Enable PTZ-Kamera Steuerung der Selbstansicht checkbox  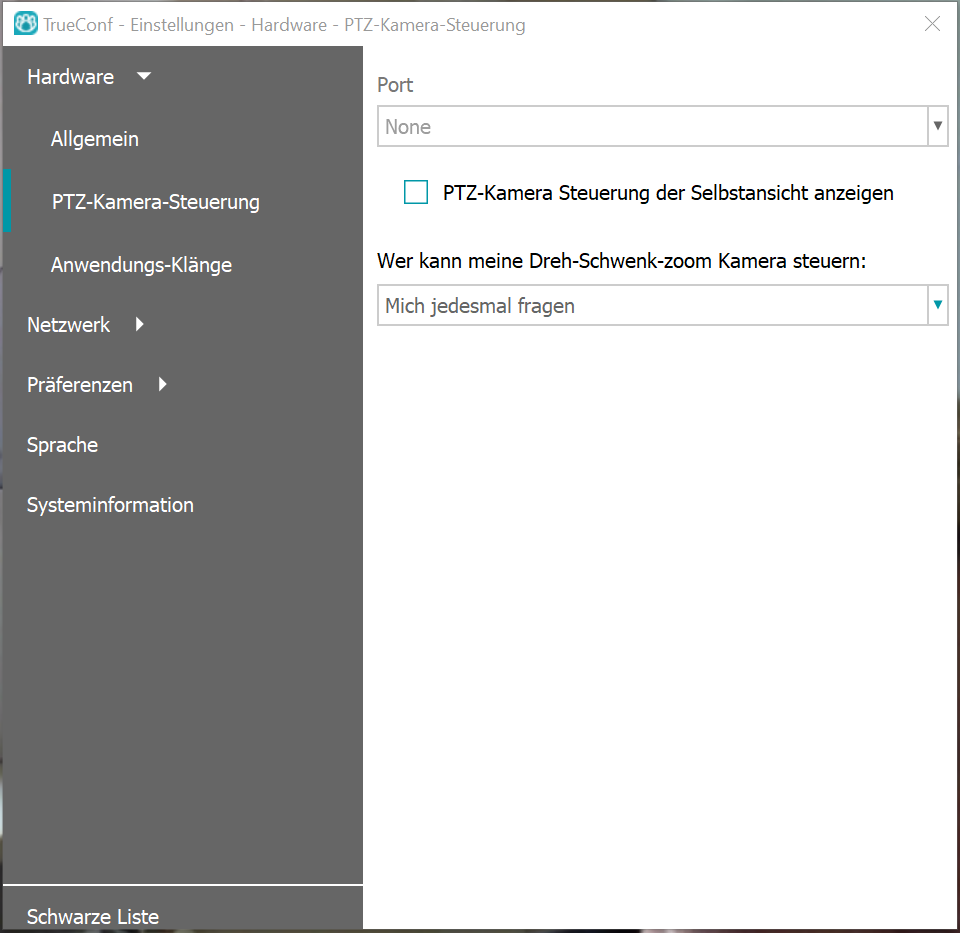click(416, 192)
